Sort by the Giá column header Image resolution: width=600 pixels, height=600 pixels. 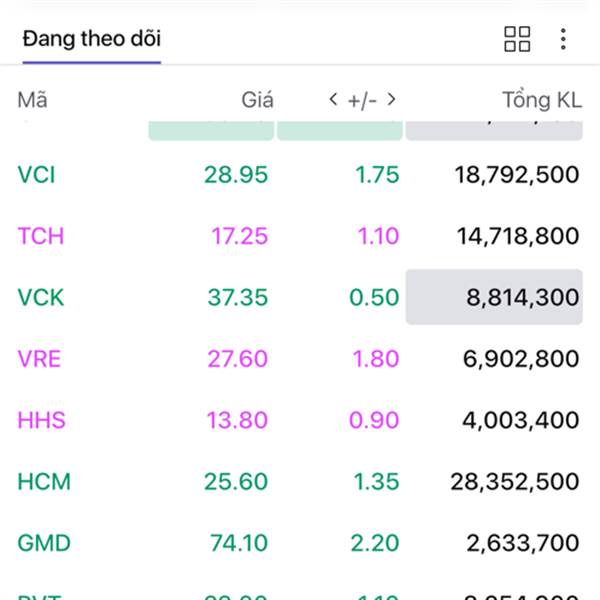(257, 100)
